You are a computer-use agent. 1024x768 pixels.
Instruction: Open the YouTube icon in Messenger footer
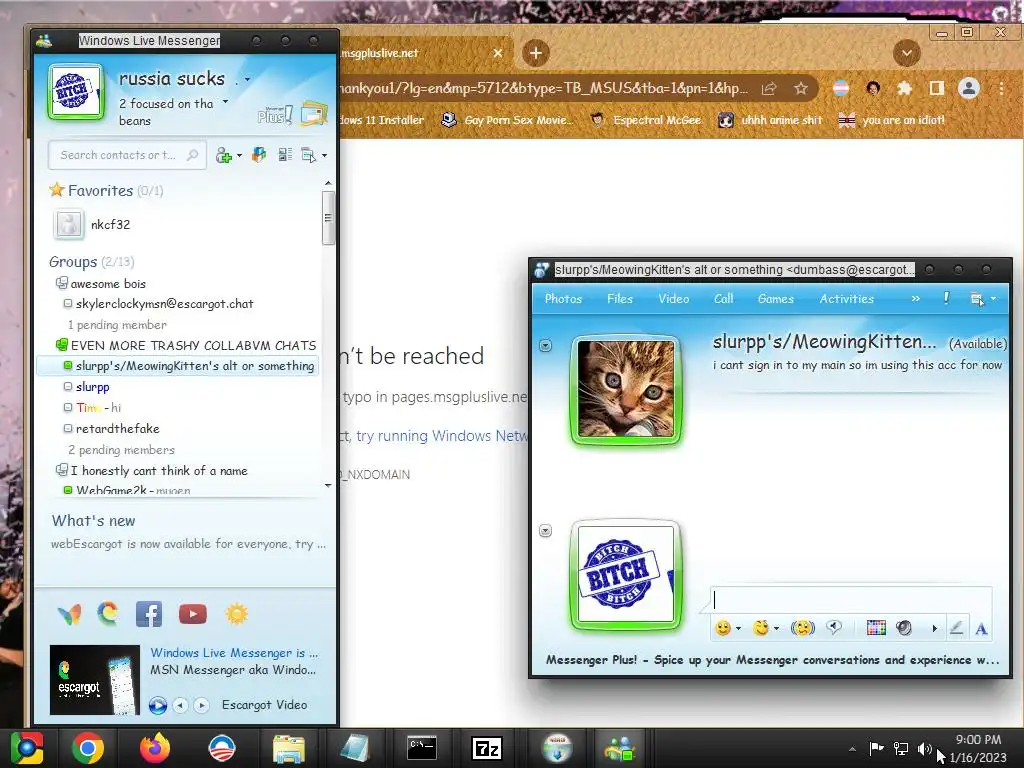193,615
